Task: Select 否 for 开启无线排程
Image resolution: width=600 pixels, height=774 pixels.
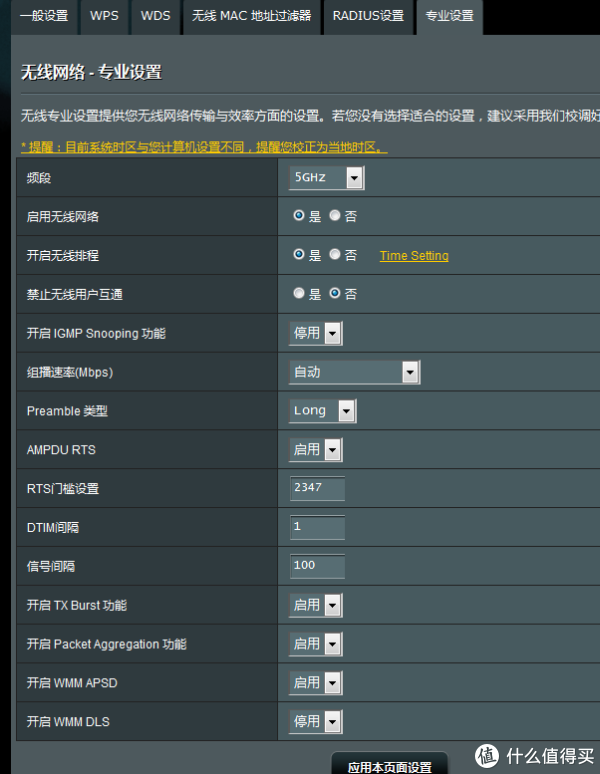Action: (x=335, y=255)
